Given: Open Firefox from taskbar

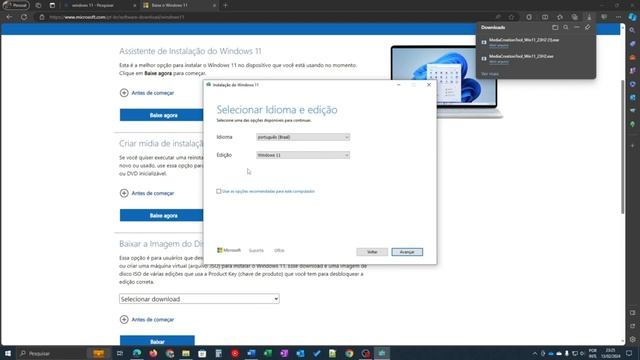Looking at the screenshot, I should click(153, 353).
